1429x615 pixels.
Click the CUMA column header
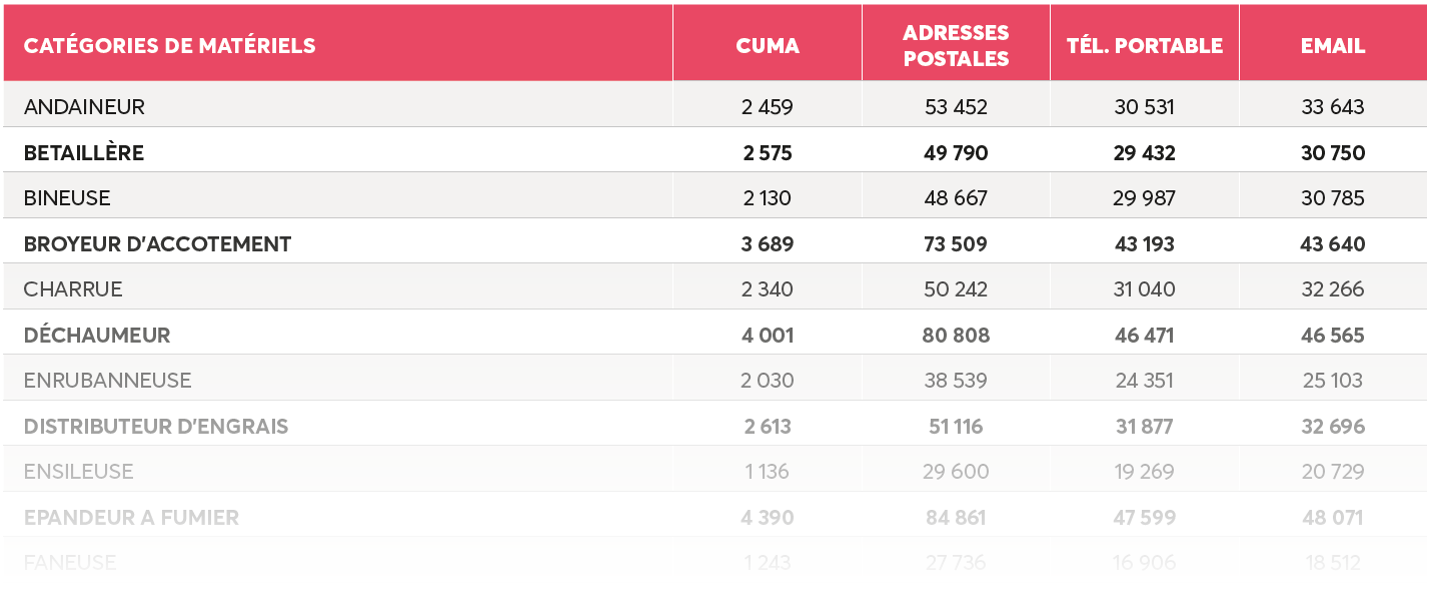pyautogui.click(x=767, y=46)
